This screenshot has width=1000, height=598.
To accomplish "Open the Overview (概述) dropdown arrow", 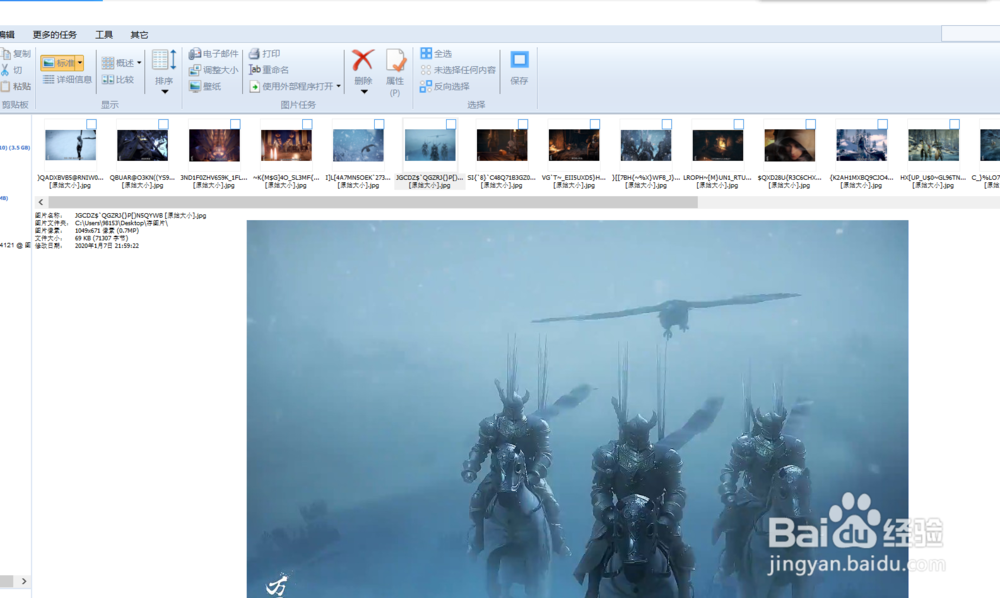I will tap(139, 62).
